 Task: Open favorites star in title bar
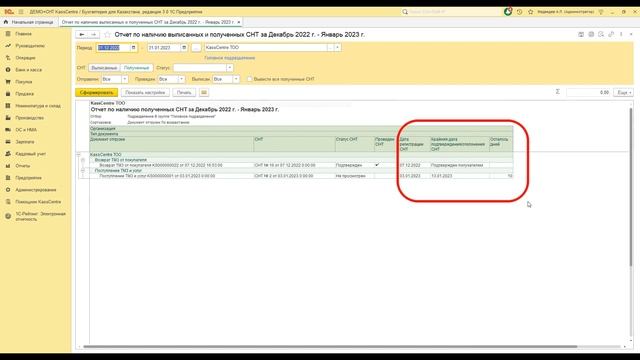pos(530,12)
